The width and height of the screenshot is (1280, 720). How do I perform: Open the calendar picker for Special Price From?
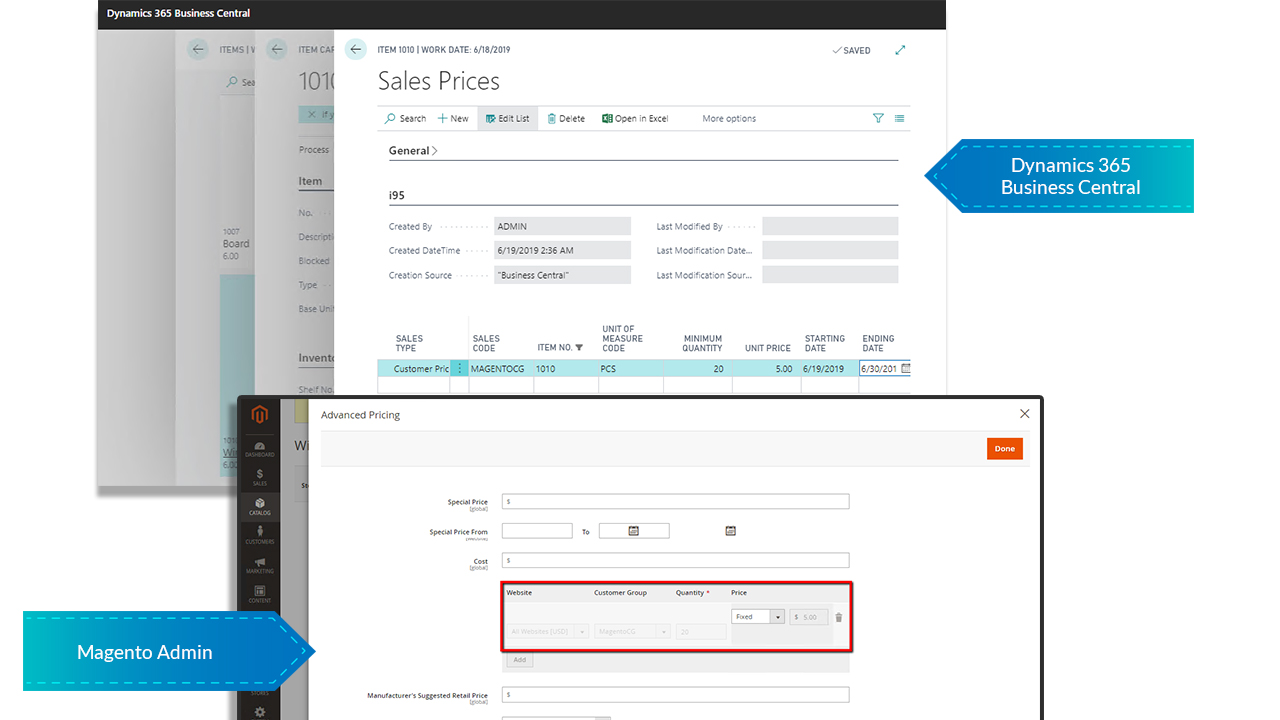[x=634, y=530]
